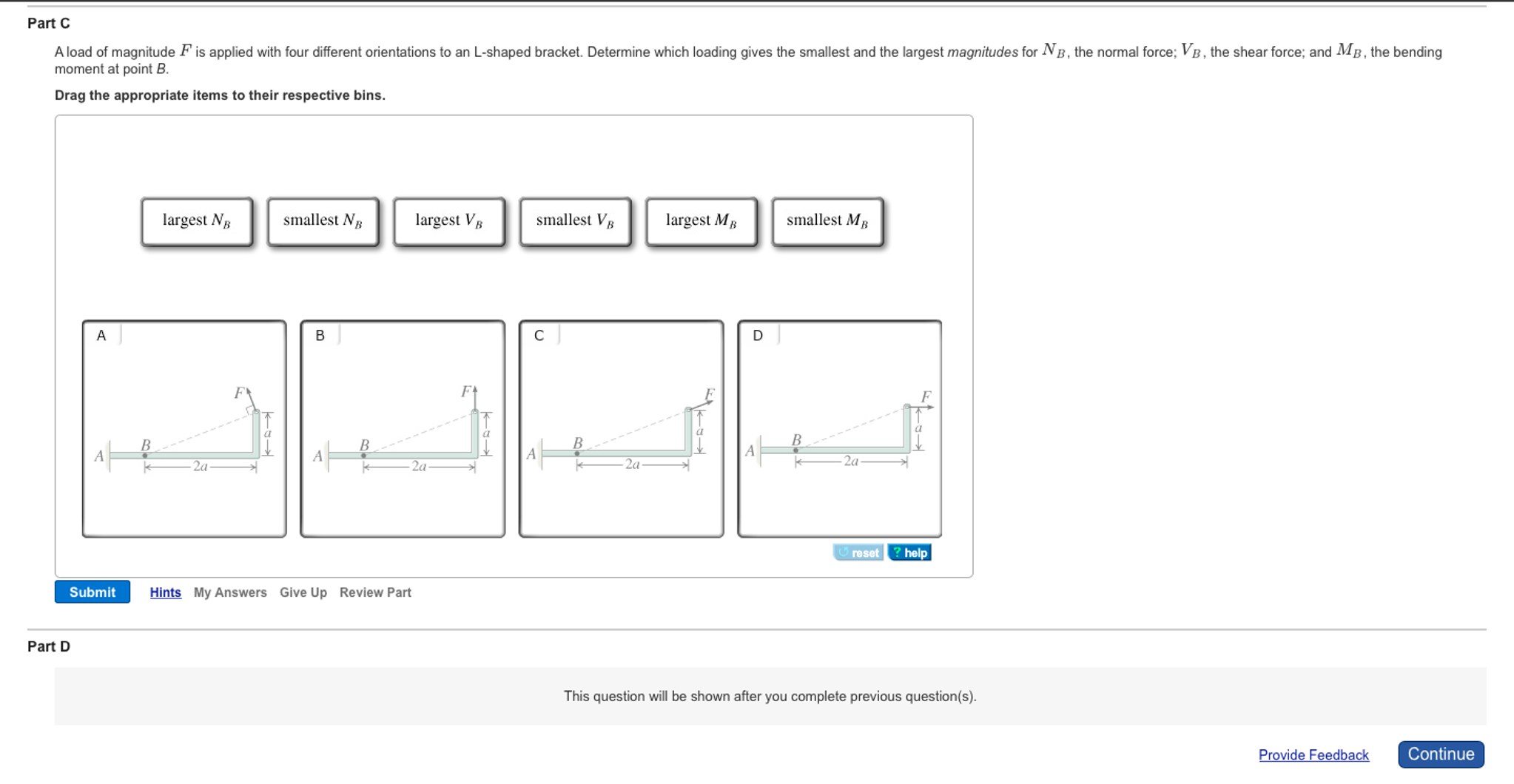
Task: Review Part for this question
Action: [375, 592]
